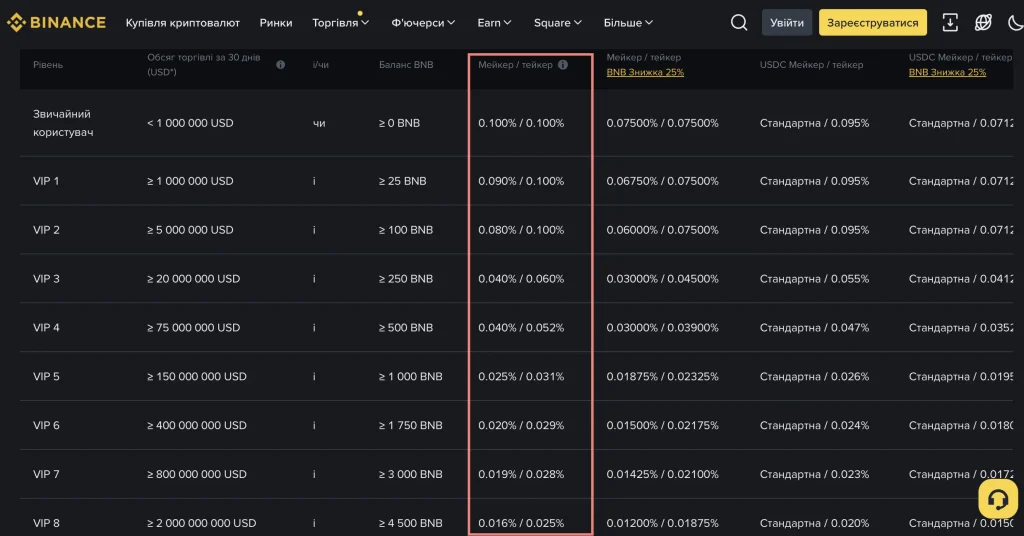The width and height of the screenshot is (1024, 536).
Task: Click the info icon beside Мейкер / тейкер
Action: [x=563, y=65]
